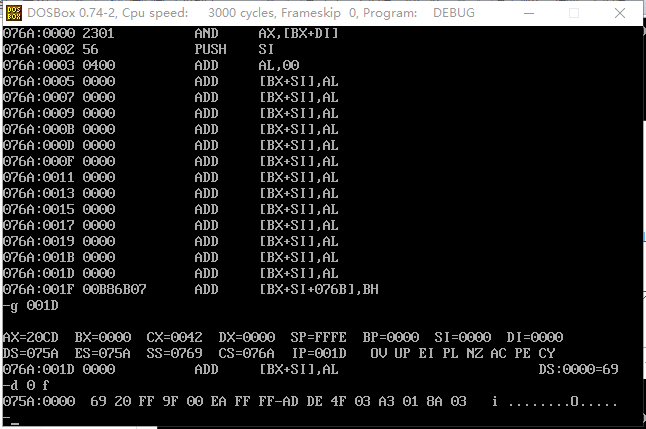This screenshot has width=646, height=429.
Task: Click machine code 00B86B07 at 076A:001F
Action: [115, 289]
